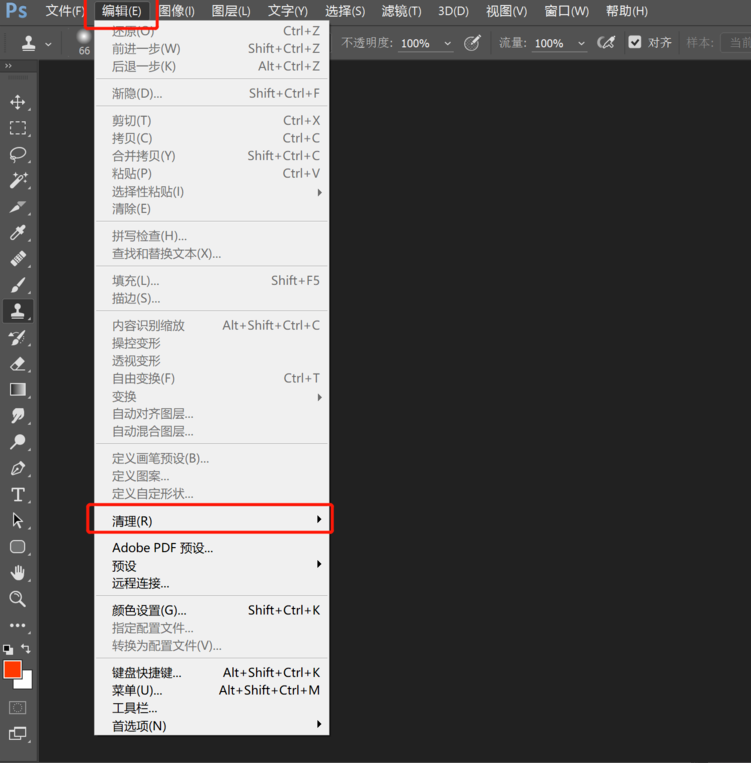Select the Pen tool
Screen dimensions: 751x763
[18, 468]
